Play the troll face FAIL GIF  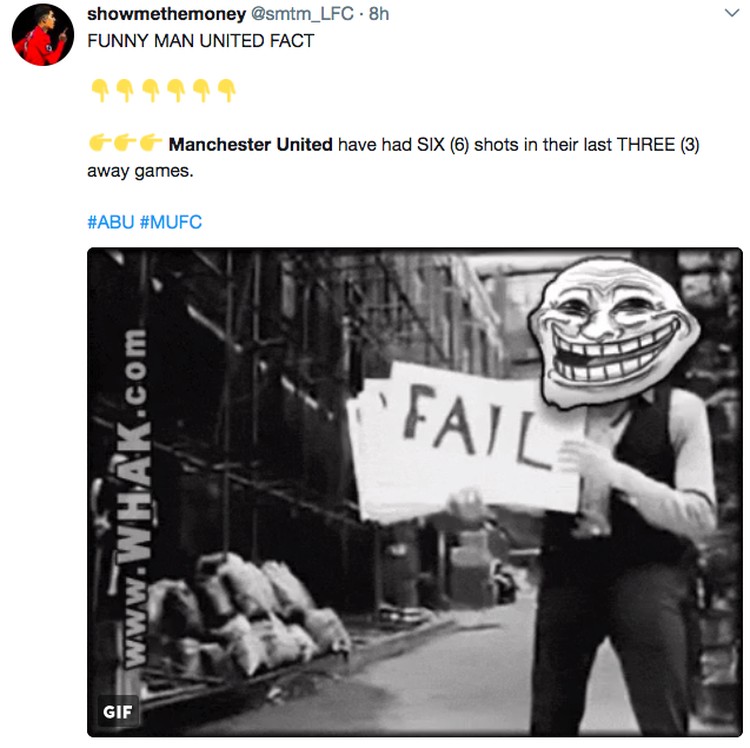[415, 492]
